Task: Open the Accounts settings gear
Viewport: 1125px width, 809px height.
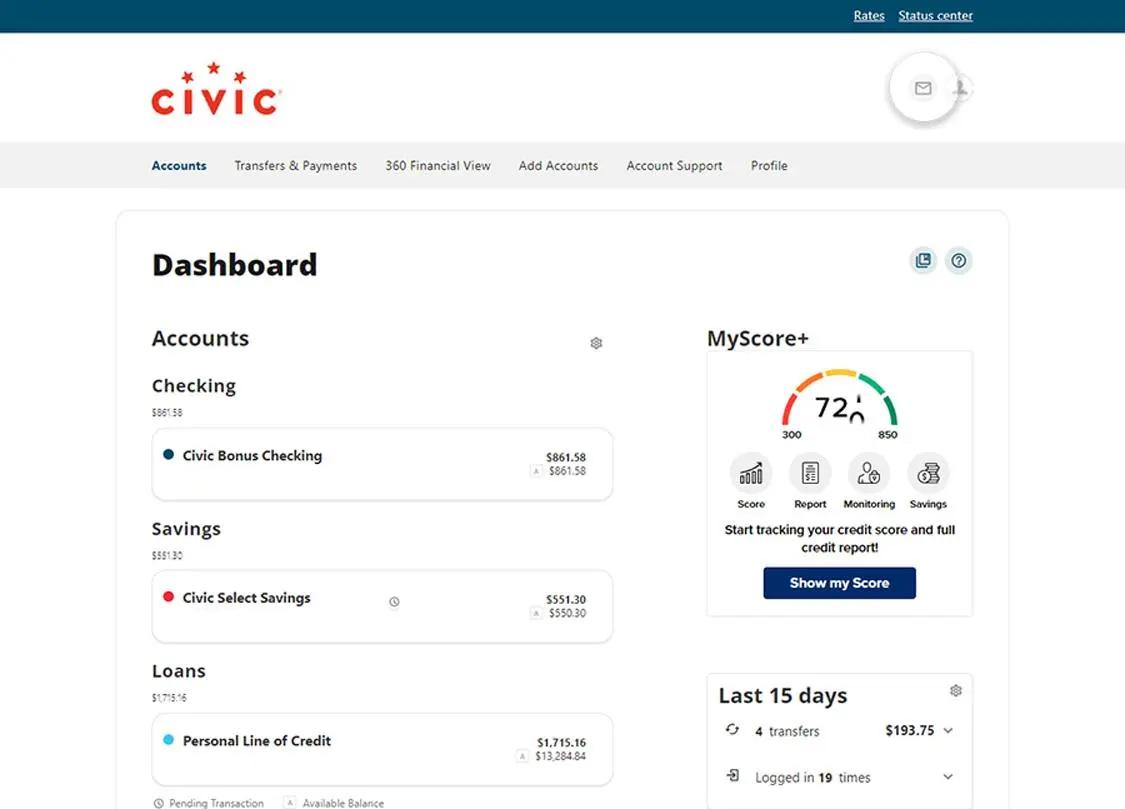Action: (x=596, y=343)
